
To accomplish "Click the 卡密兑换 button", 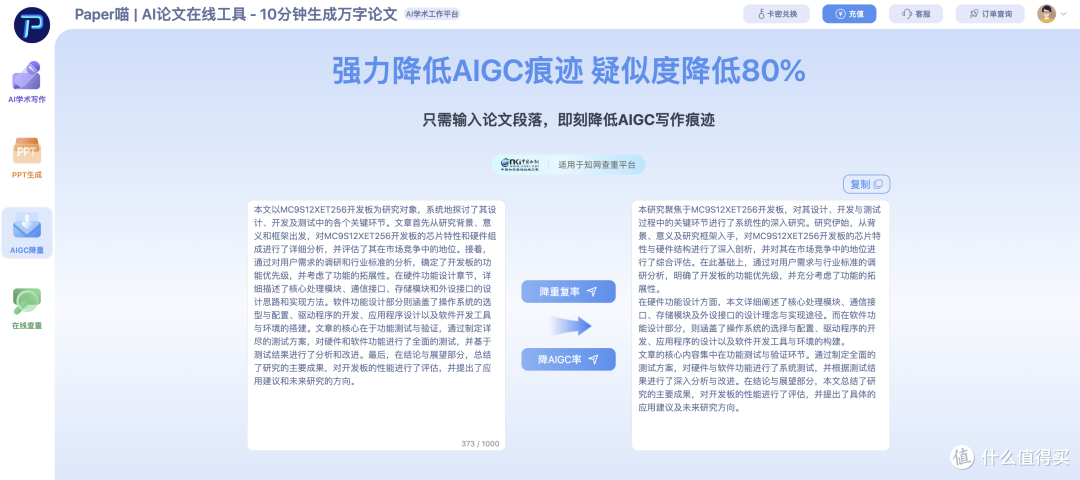I will click(x=776, y=14).
